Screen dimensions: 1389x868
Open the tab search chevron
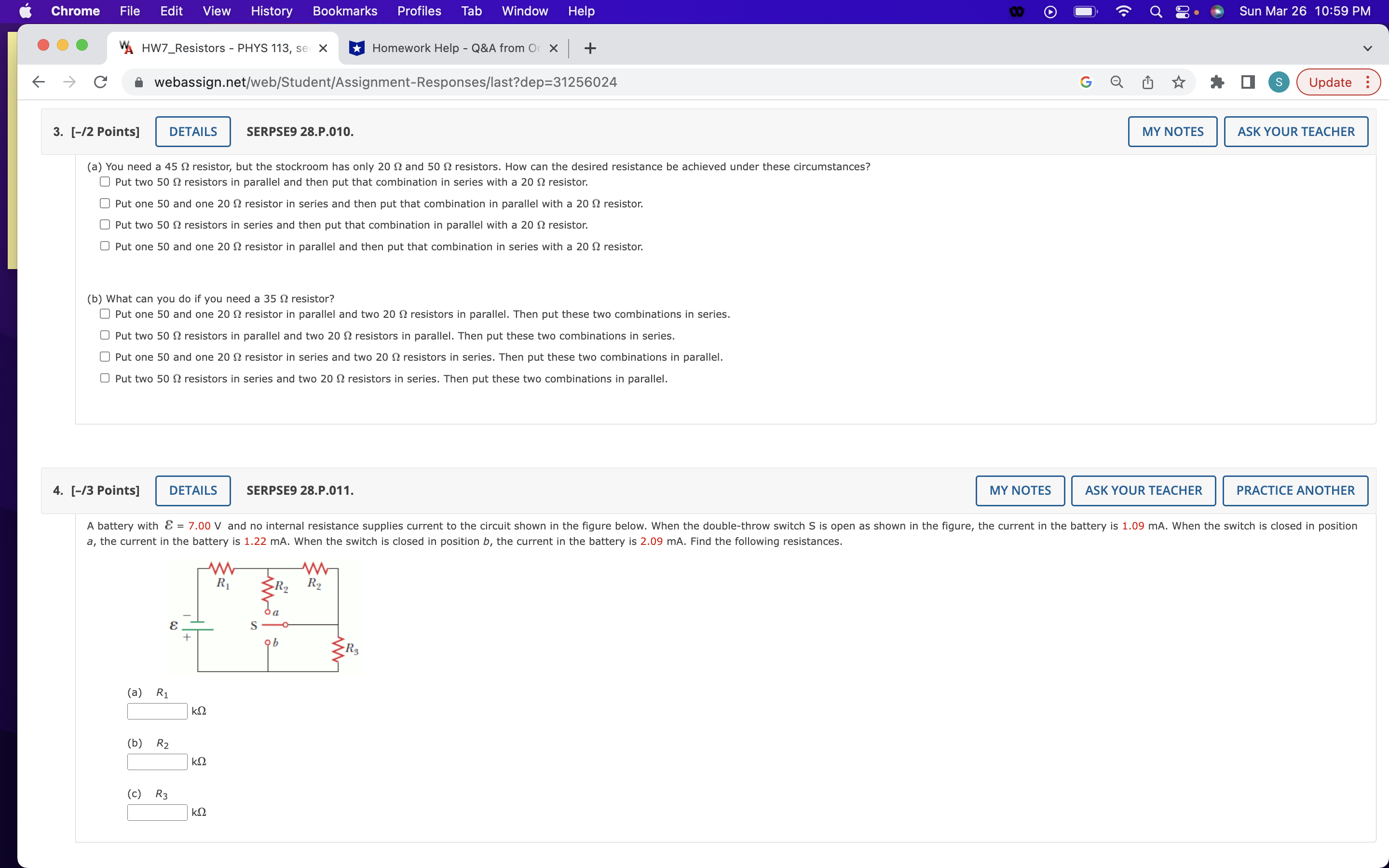click(x=1368, y=48)
